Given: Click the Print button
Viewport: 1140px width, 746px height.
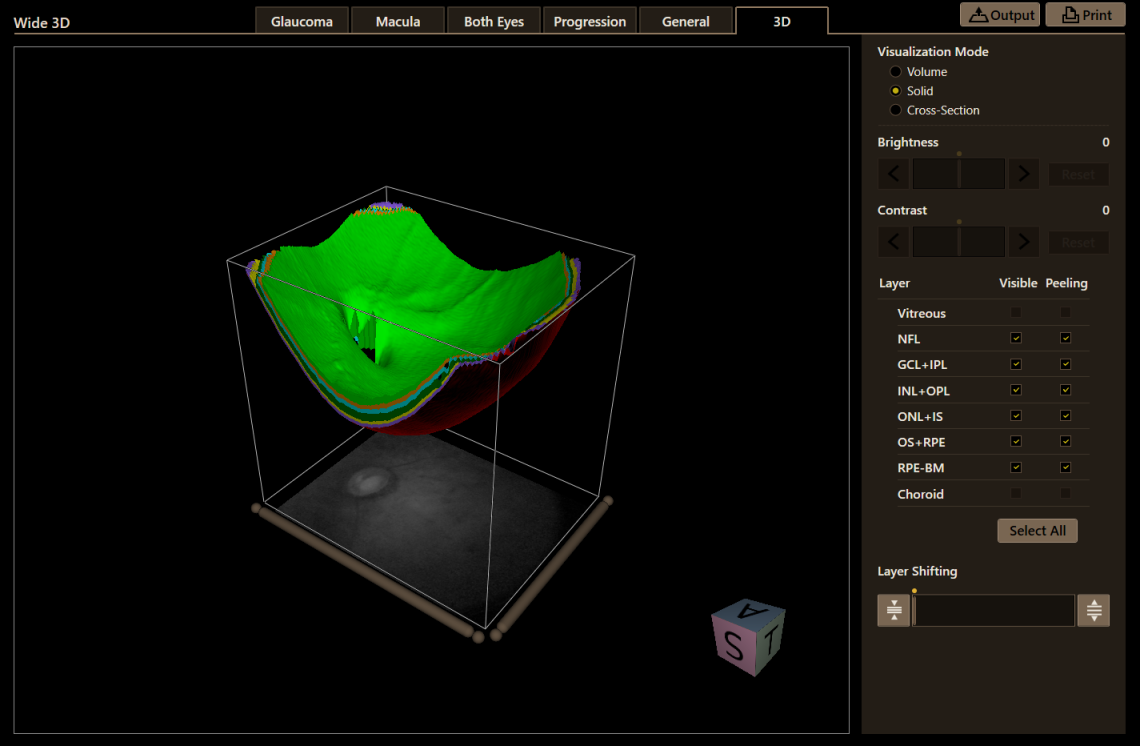Looking at the screenshot, I should pos(1084,15).
